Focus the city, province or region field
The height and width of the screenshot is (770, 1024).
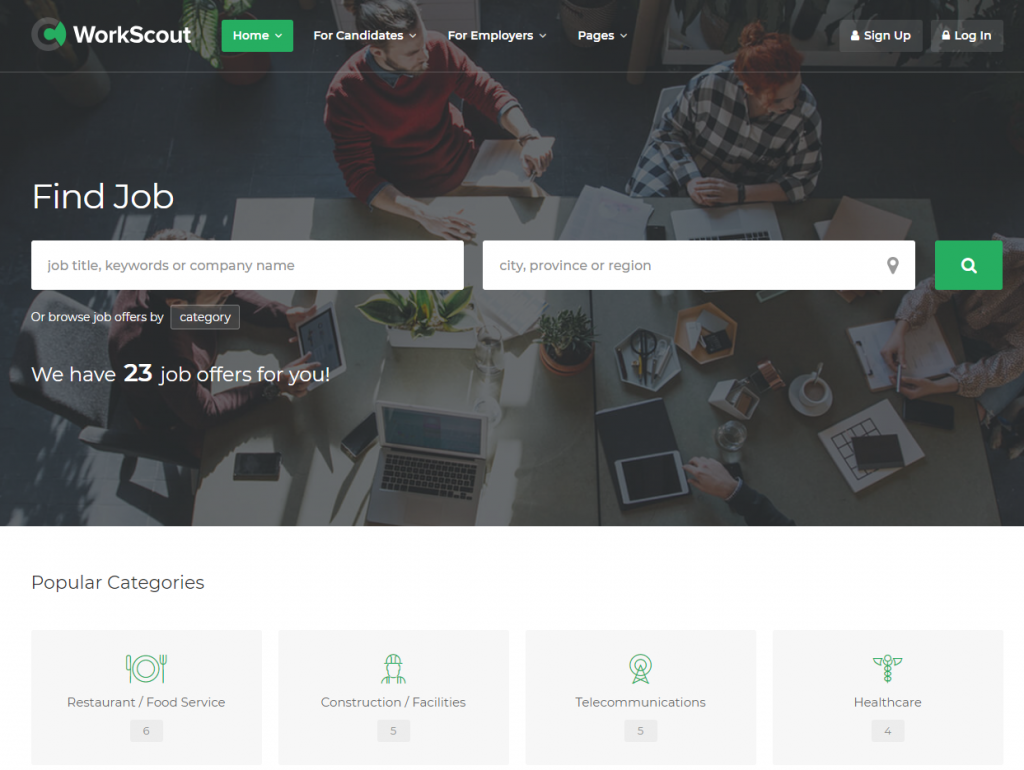(x=699, y=265)
